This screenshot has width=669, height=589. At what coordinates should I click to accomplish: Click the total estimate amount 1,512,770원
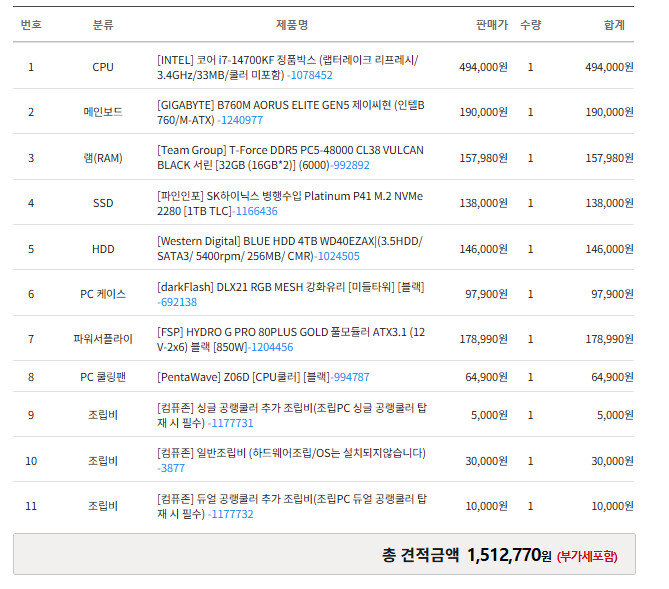[x=509, y=555]
